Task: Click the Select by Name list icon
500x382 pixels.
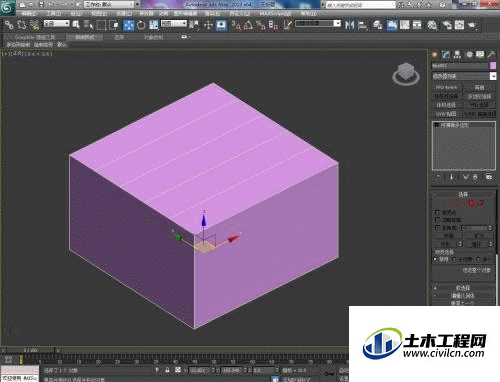Action: point(88,25)
